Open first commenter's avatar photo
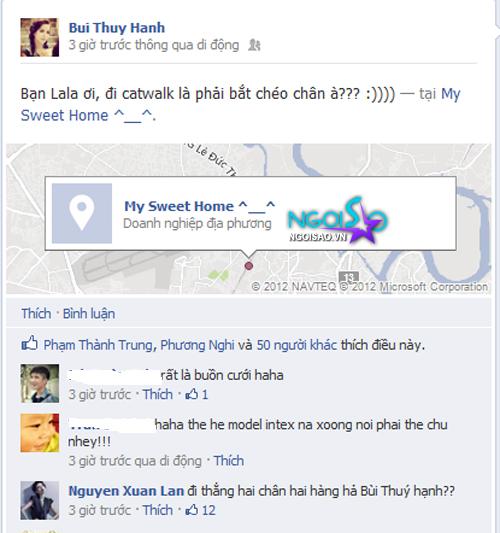The width and height of the screenshot is (500, 533). [39, 383]
